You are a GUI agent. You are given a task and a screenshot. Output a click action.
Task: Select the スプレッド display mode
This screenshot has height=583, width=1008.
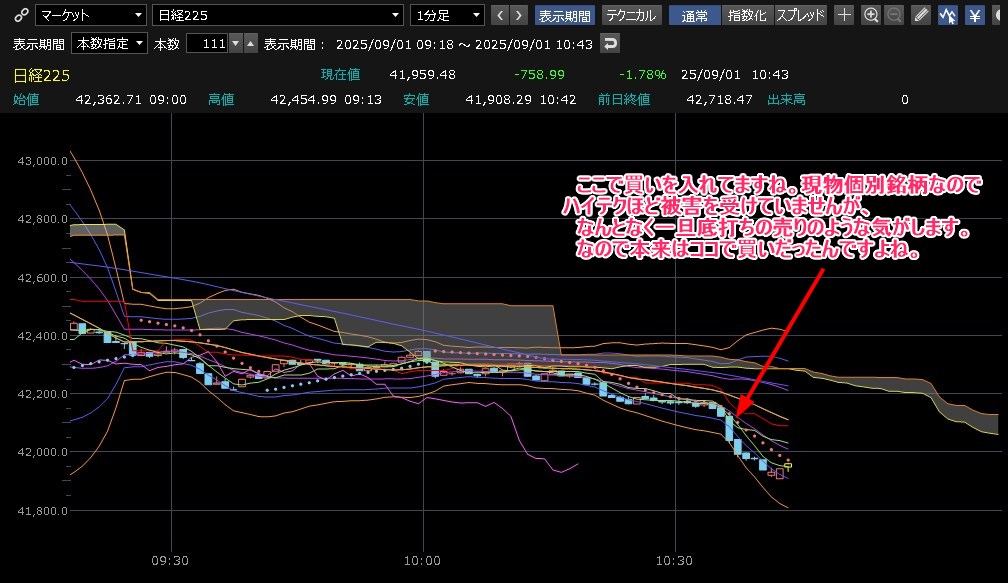point(800,15)
